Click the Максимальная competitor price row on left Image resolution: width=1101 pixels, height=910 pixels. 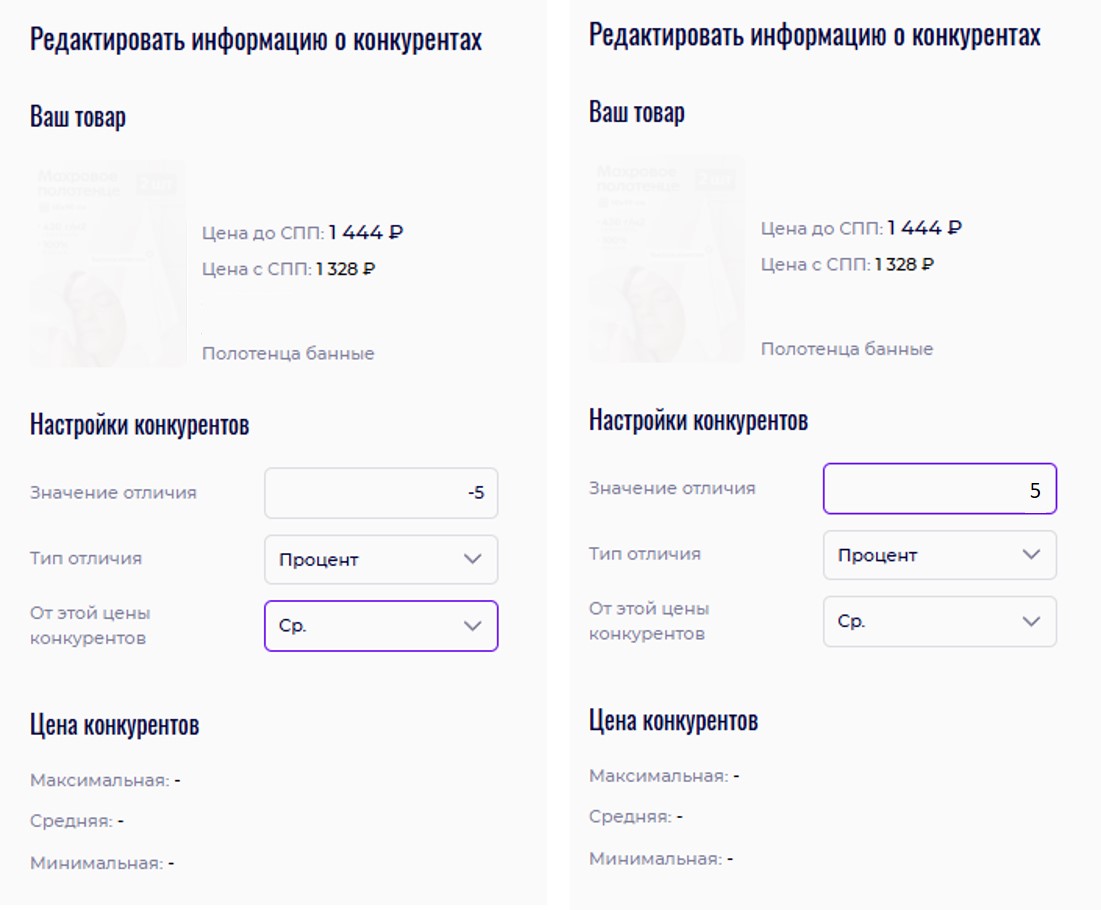[105, 780]
